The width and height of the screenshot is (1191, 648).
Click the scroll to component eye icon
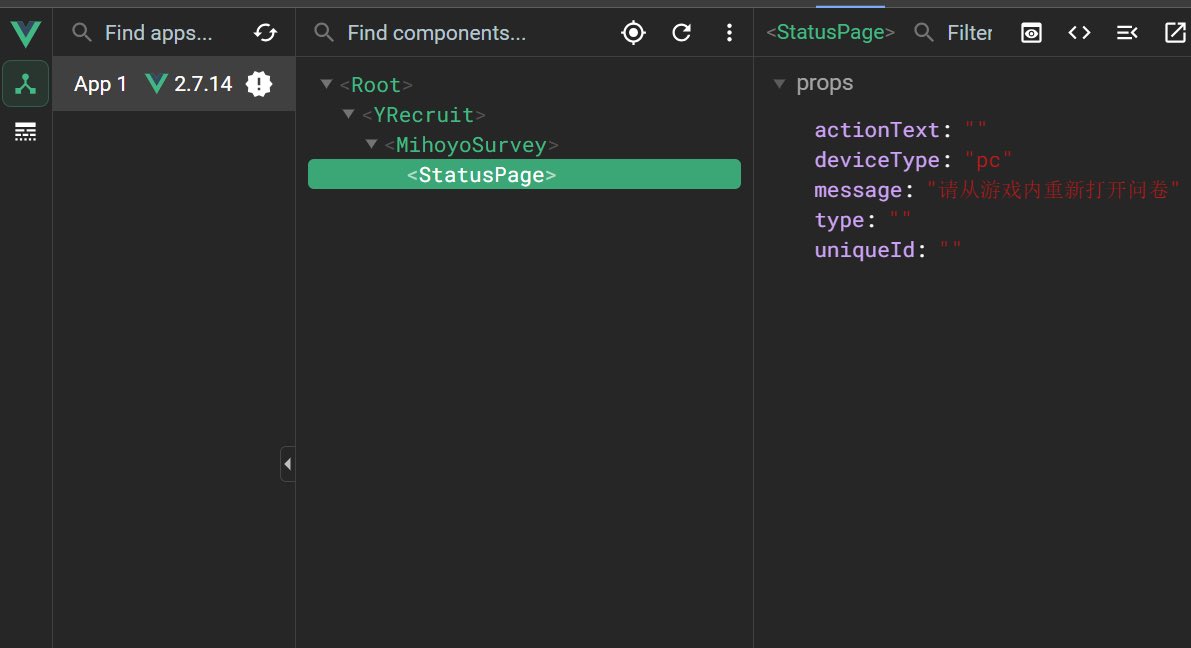coord(1031,33)
